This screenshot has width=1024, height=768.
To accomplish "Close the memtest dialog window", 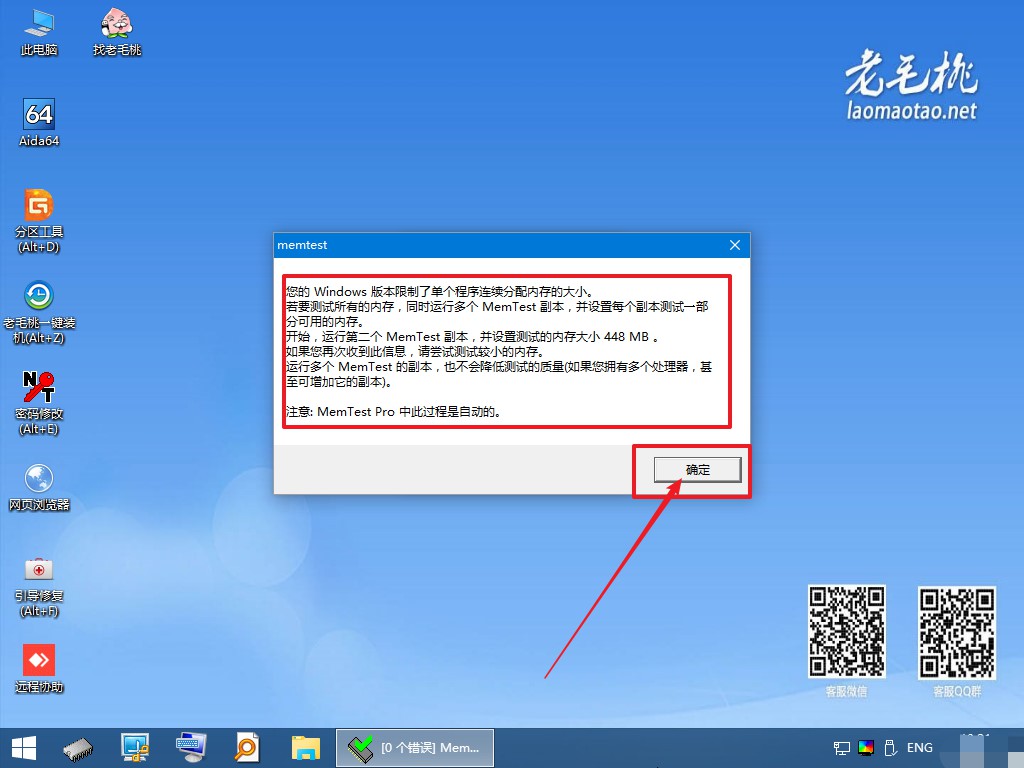I will point(735,245).
